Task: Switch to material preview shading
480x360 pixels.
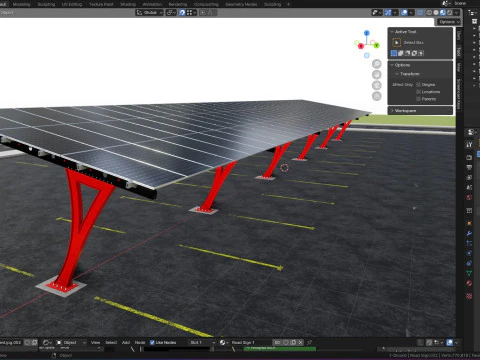Action: click(443, 13)
